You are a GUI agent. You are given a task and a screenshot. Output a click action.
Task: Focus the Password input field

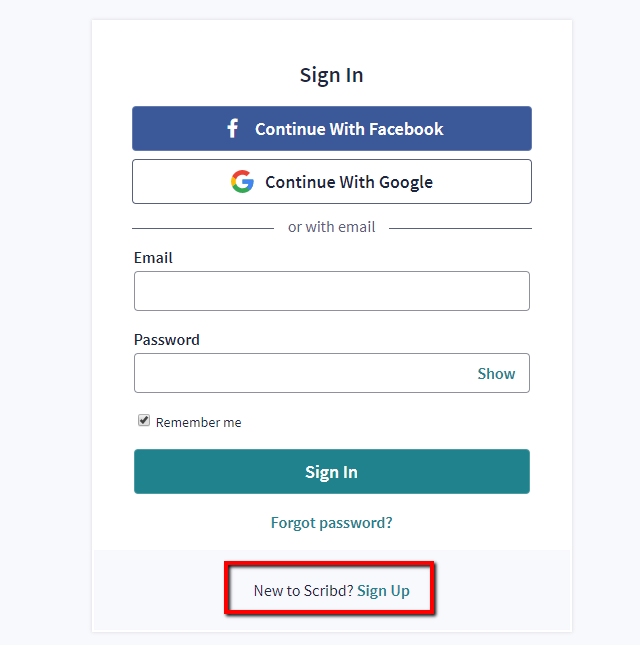click(x=300, y=373)
